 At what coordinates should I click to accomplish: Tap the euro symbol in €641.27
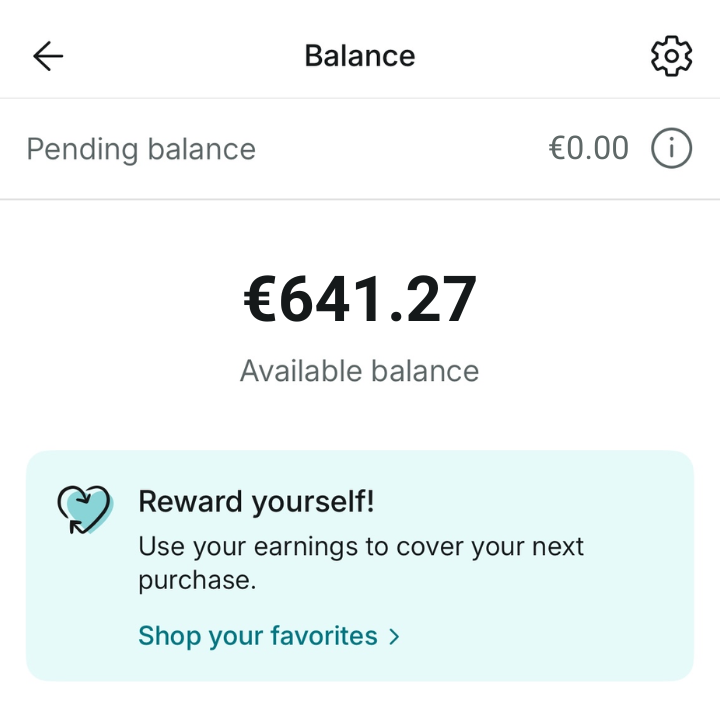(x=260, y=300)
